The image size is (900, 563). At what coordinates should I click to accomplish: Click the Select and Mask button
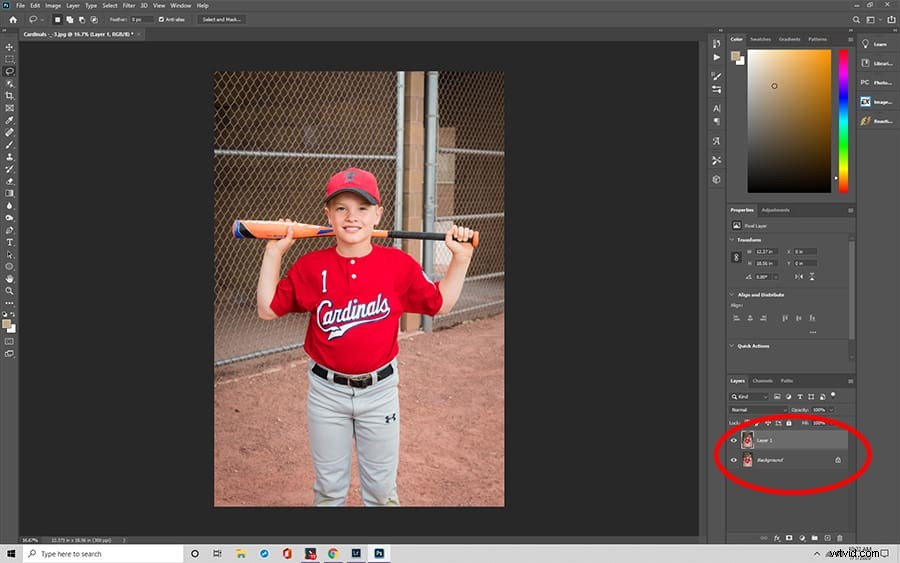(x=222, y=20)
